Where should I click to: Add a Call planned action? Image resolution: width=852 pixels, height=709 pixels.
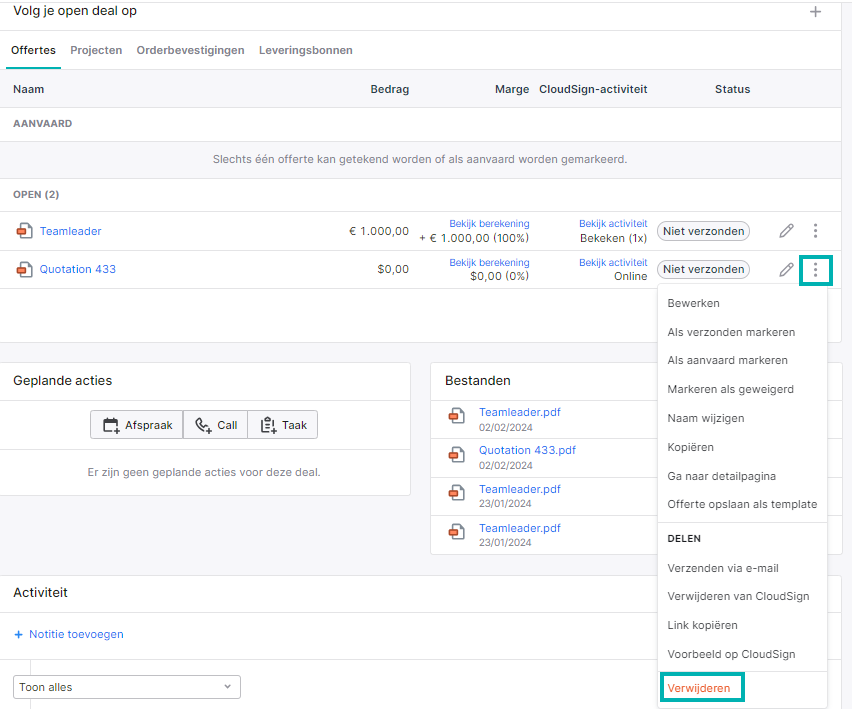pyautogui.click(x=216, y=425)
